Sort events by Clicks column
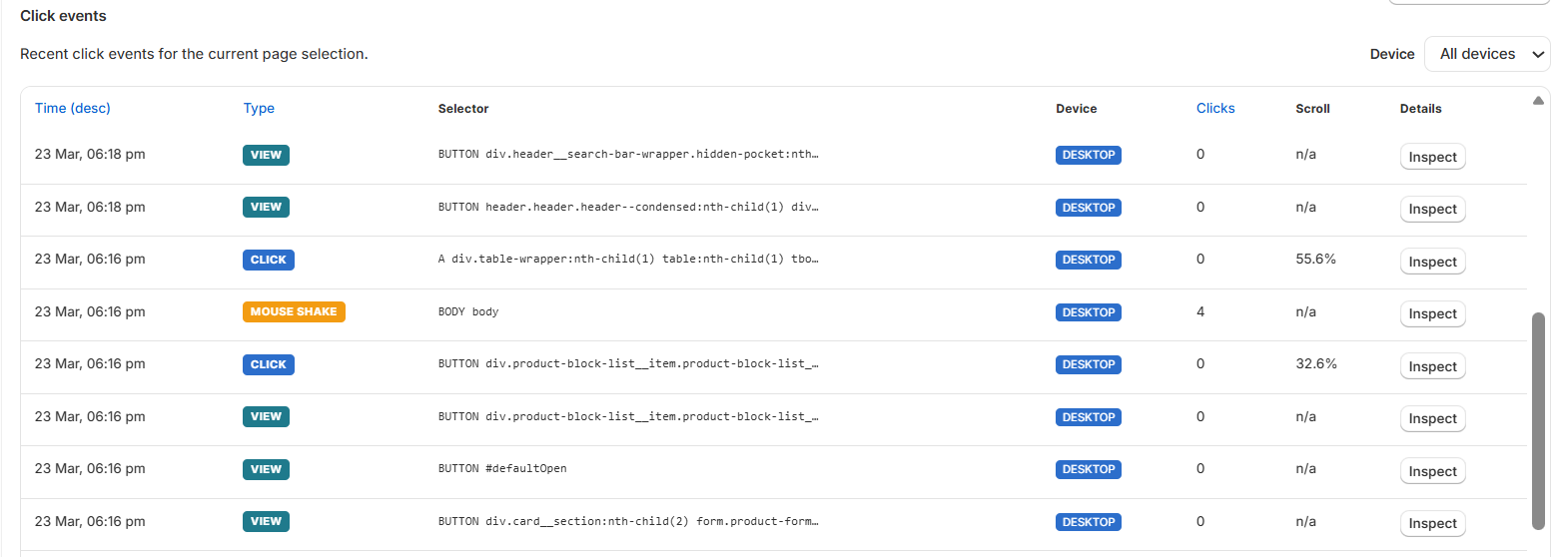1568x557 pixels. click(x=1214, y=108)
